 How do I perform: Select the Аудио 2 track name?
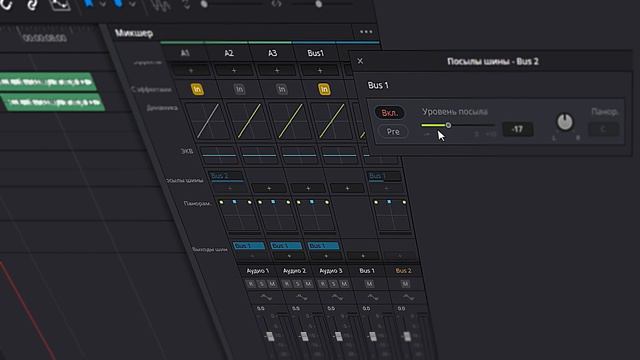coord(294,271)
